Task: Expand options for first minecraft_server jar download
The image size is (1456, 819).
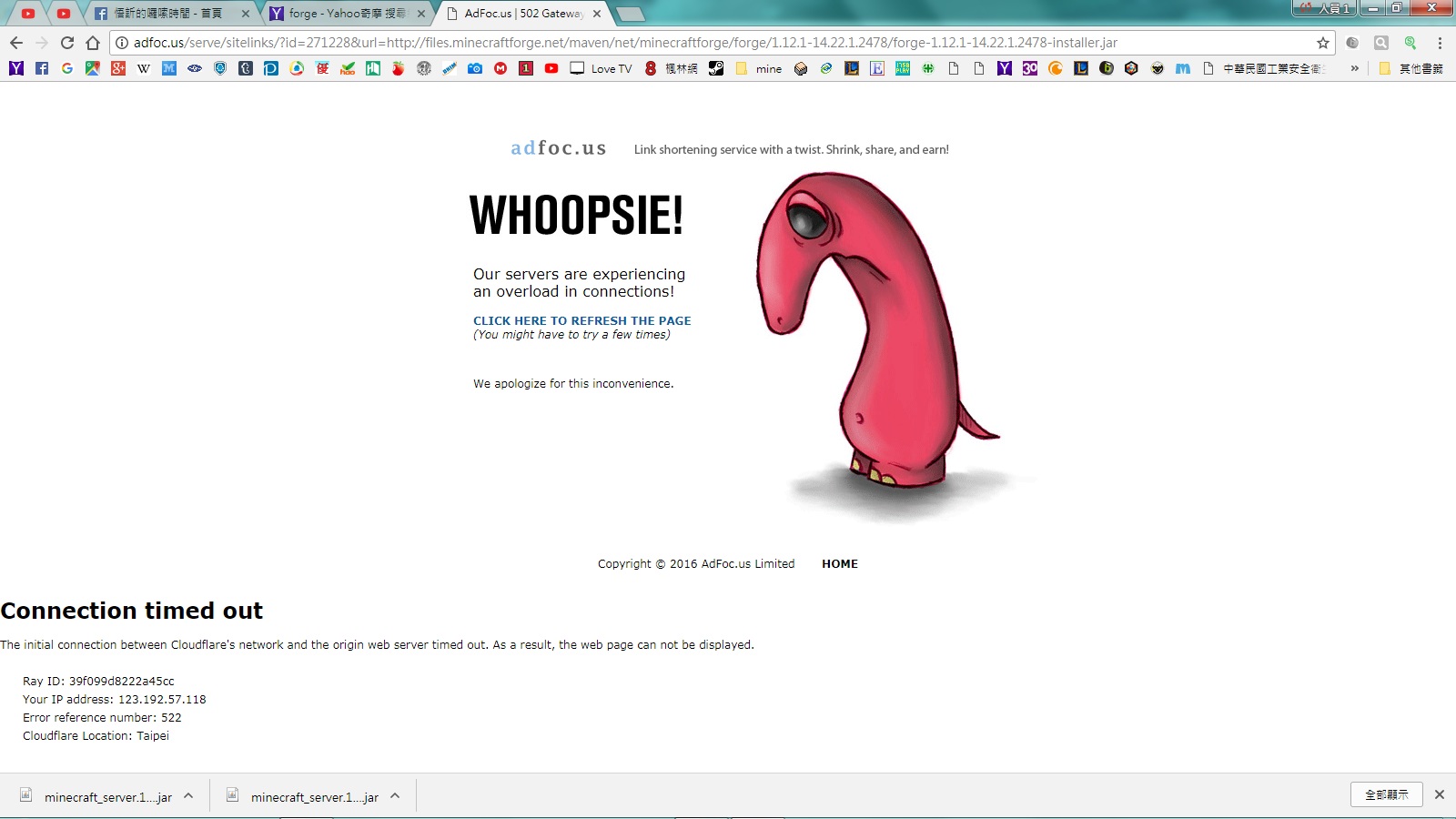Action: point(188,795)
